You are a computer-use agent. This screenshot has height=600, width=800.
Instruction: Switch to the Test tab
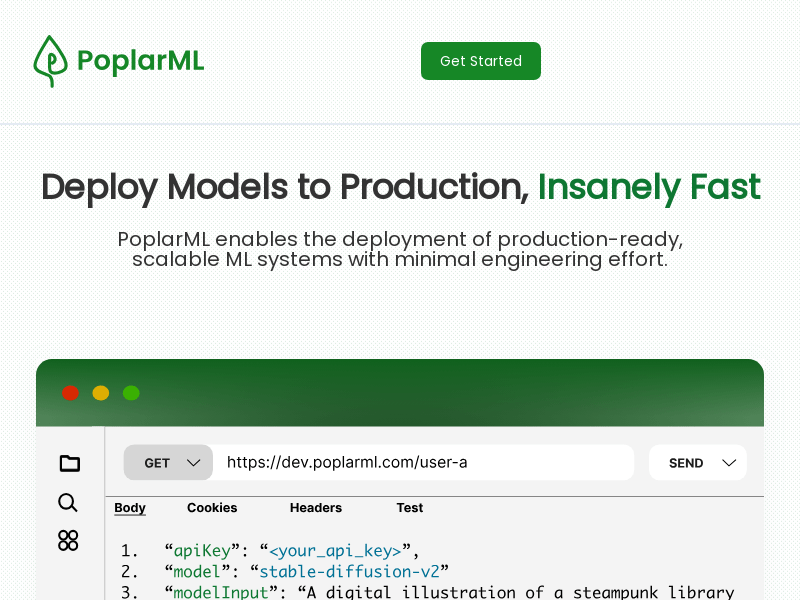pyautogui.click(x=410, y=508)
